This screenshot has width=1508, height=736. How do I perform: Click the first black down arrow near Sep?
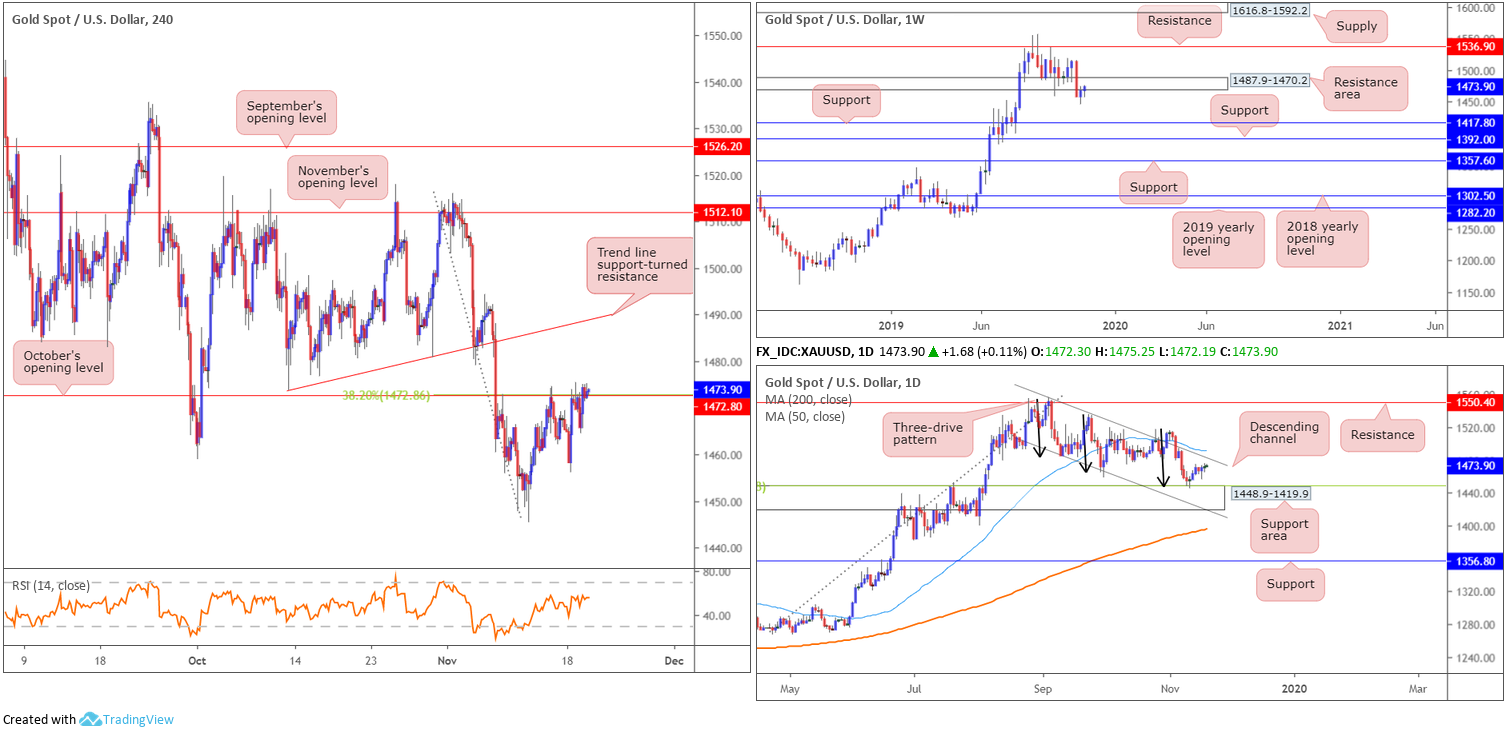pos(1039,438)
